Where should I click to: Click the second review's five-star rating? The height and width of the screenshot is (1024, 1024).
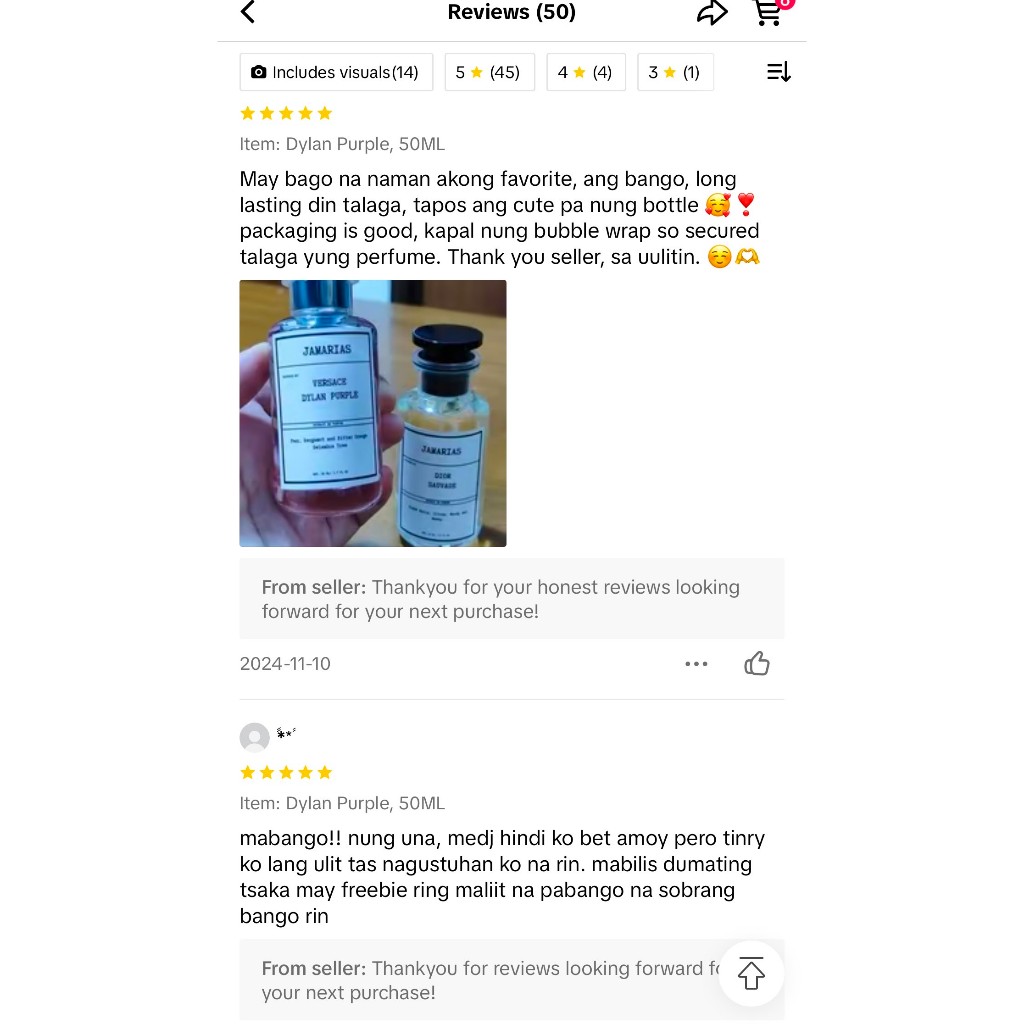click(286, 773)
